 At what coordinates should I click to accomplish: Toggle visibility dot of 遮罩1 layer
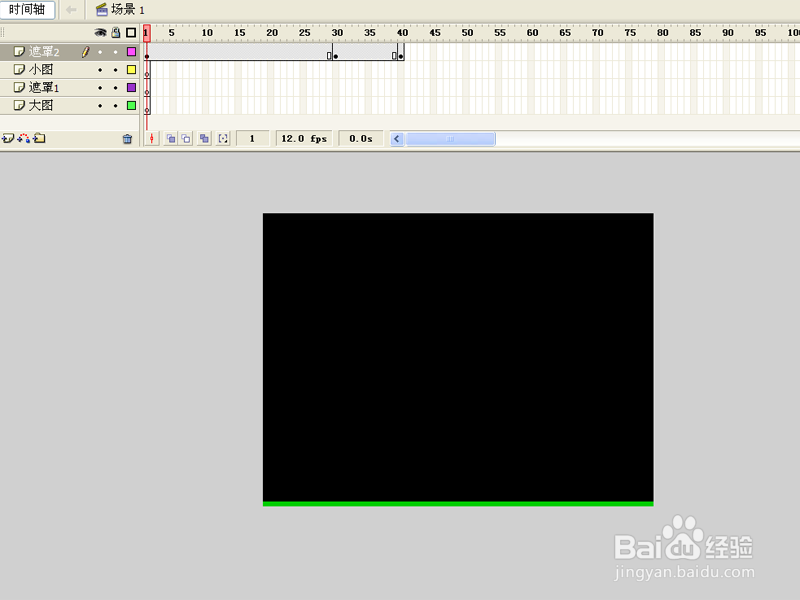coord(100,88)
